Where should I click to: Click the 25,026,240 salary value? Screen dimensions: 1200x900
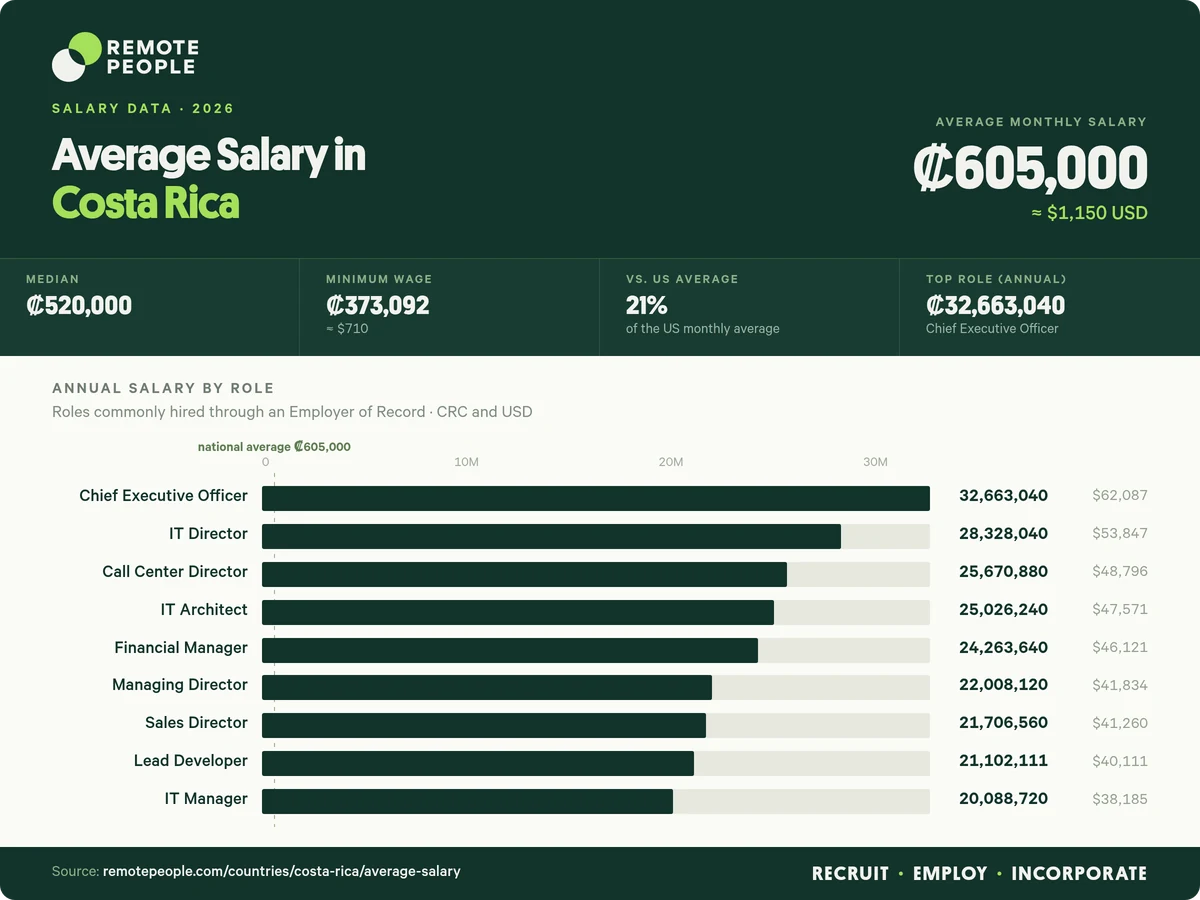pyautogui.click(x=1003, y=610)
